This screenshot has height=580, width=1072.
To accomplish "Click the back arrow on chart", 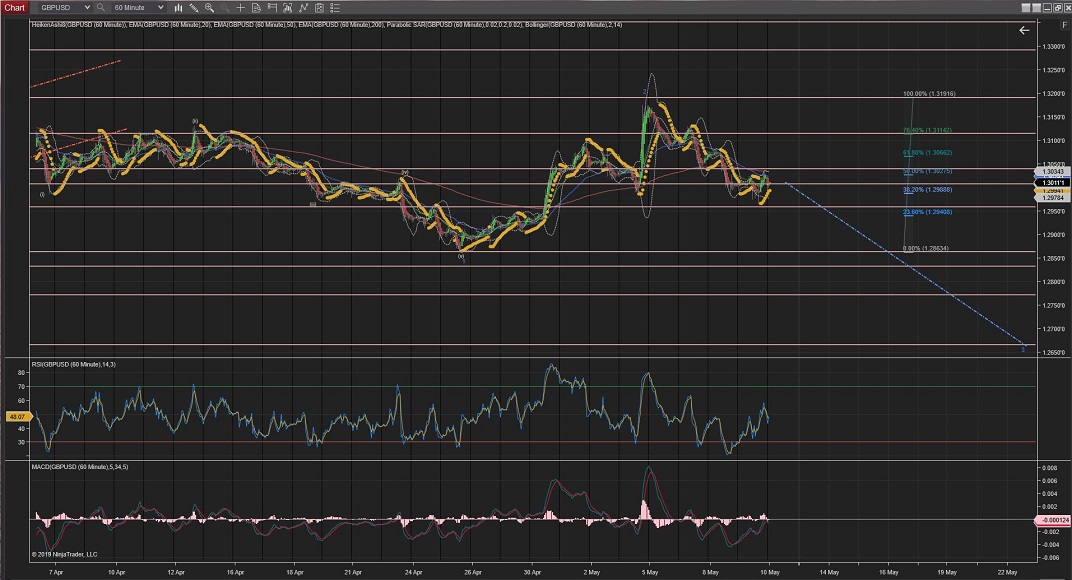I will tap(1023, 31).
